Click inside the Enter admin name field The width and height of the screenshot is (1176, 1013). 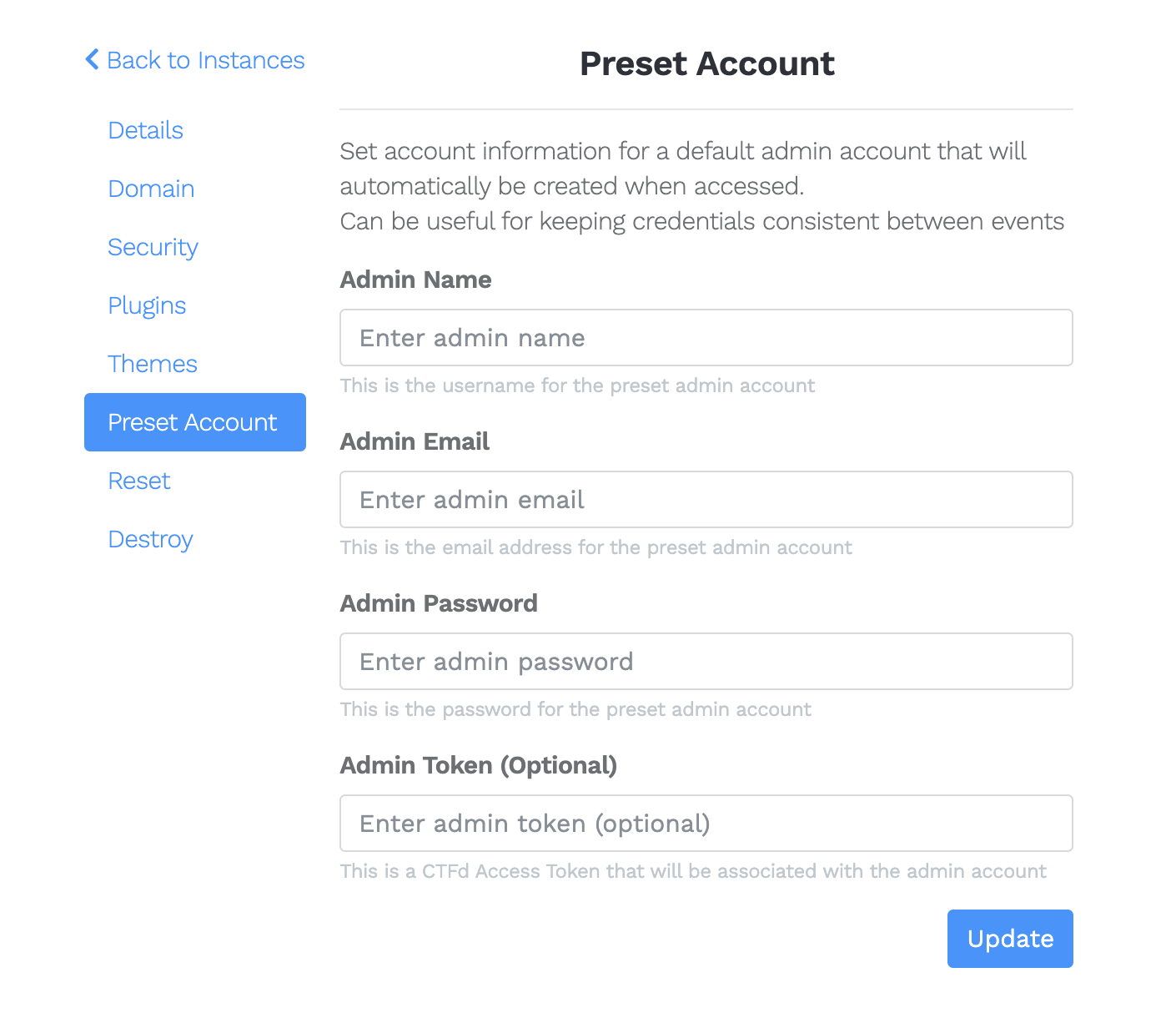(x=706, y=337)
